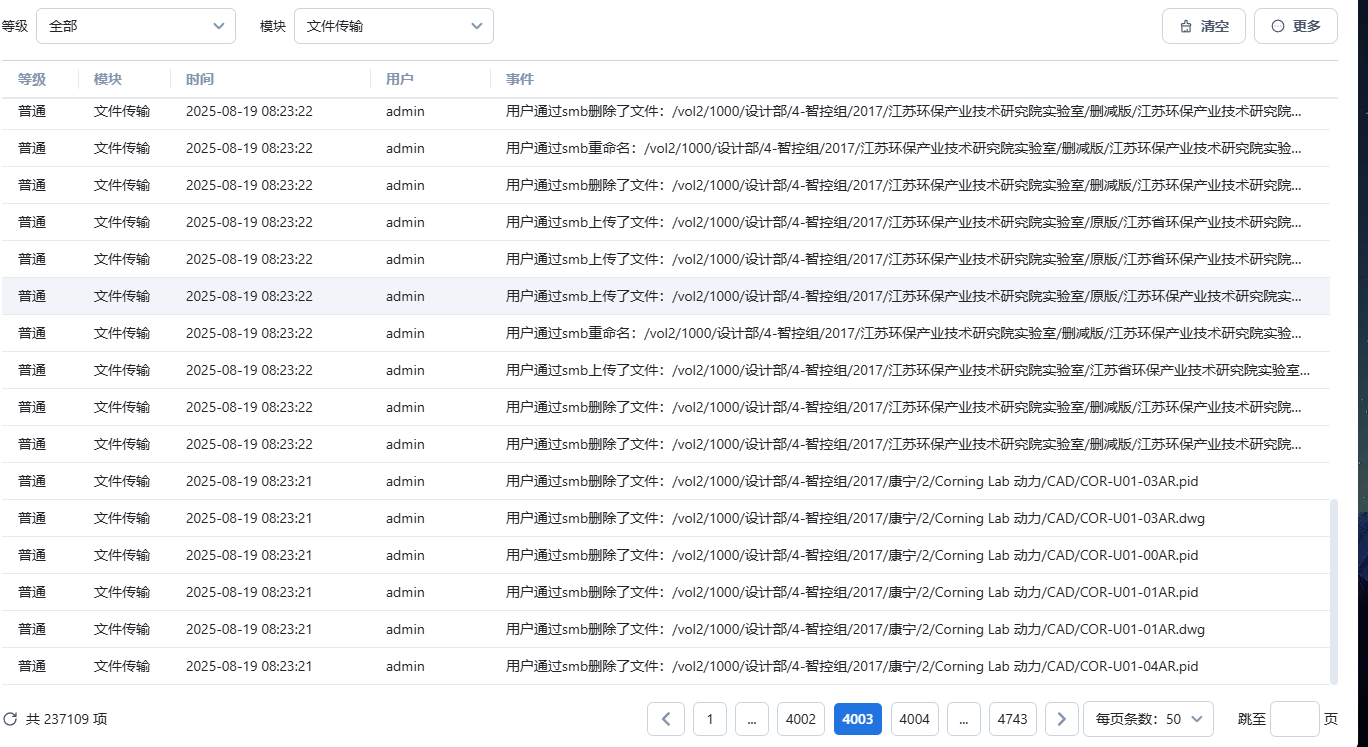This screenshot has height=747, width=1368.
Task: Click the ellipsis after page 1
Action: (x=751, y=719)
